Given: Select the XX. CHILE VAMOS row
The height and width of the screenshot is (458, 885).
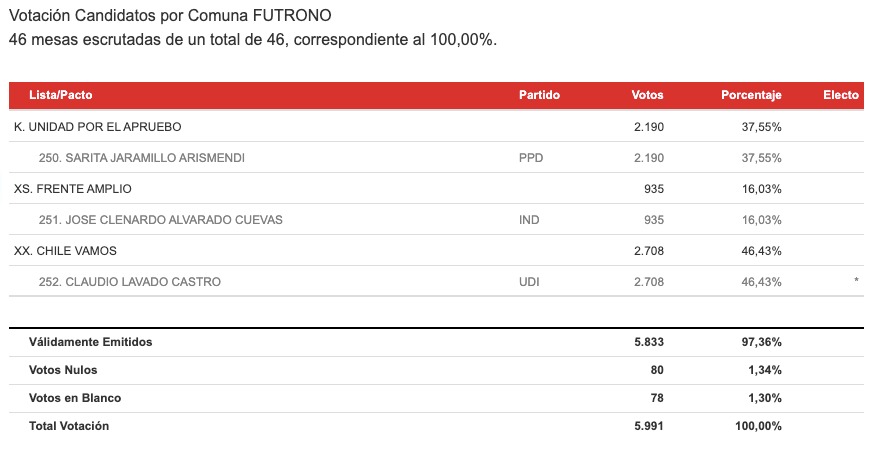Looking at the screenshot, I should click(436, 251).
